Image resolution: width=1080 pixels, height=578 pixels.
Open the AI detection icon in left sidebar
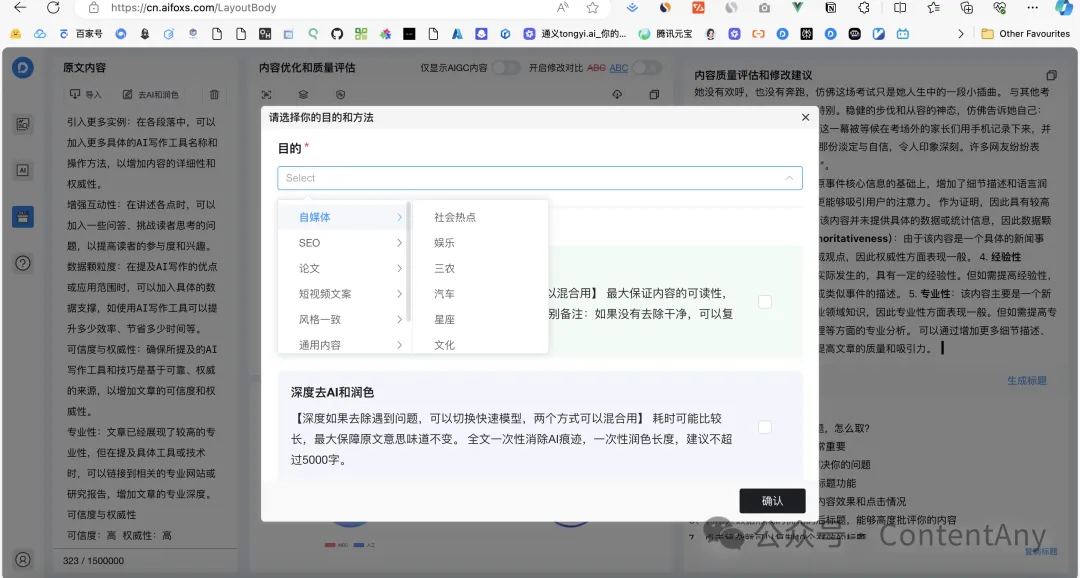pos(23,170)
